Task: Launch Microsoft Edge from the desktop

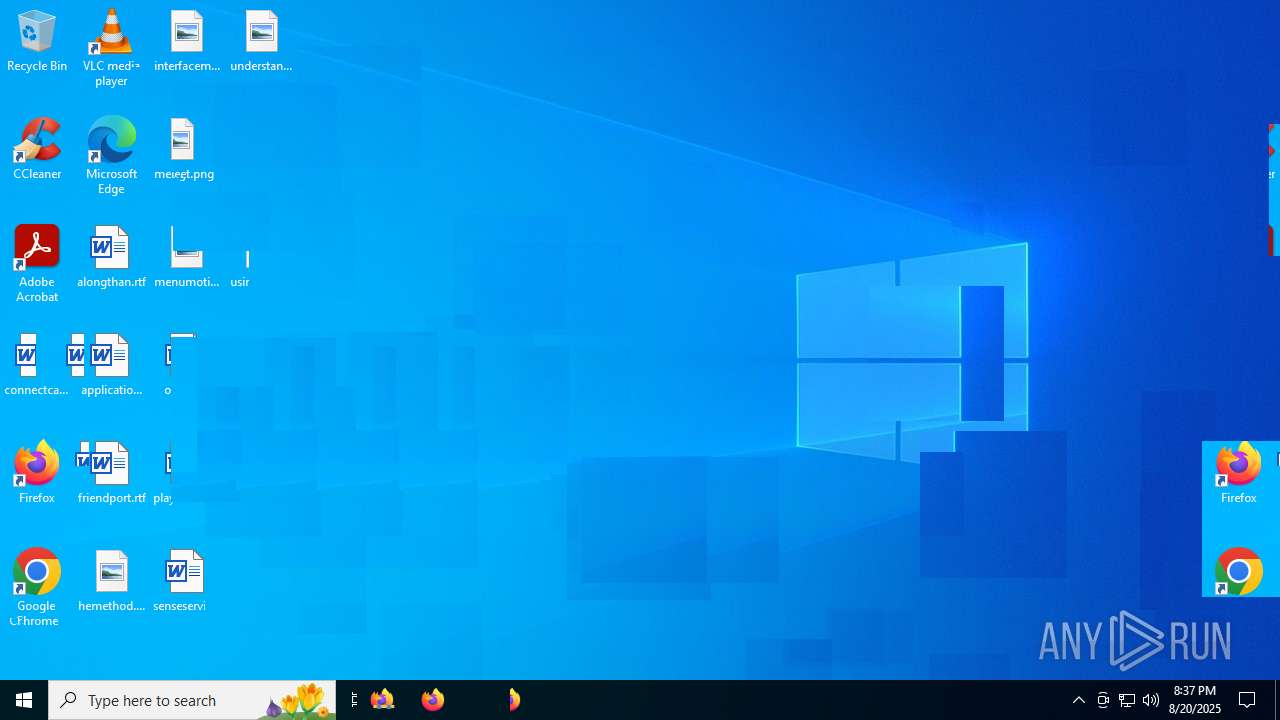Action: [x=111, y=156]
